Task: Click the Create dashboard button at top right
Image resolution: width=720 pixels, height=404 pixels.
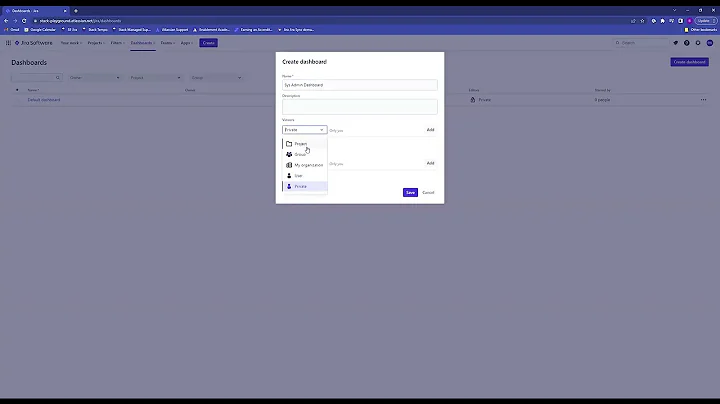Action: tap(689, 62)
